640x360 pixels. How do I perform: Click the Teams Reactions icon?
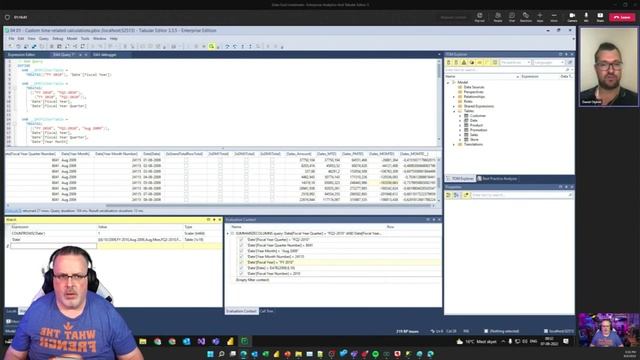(x=526, y=17)
